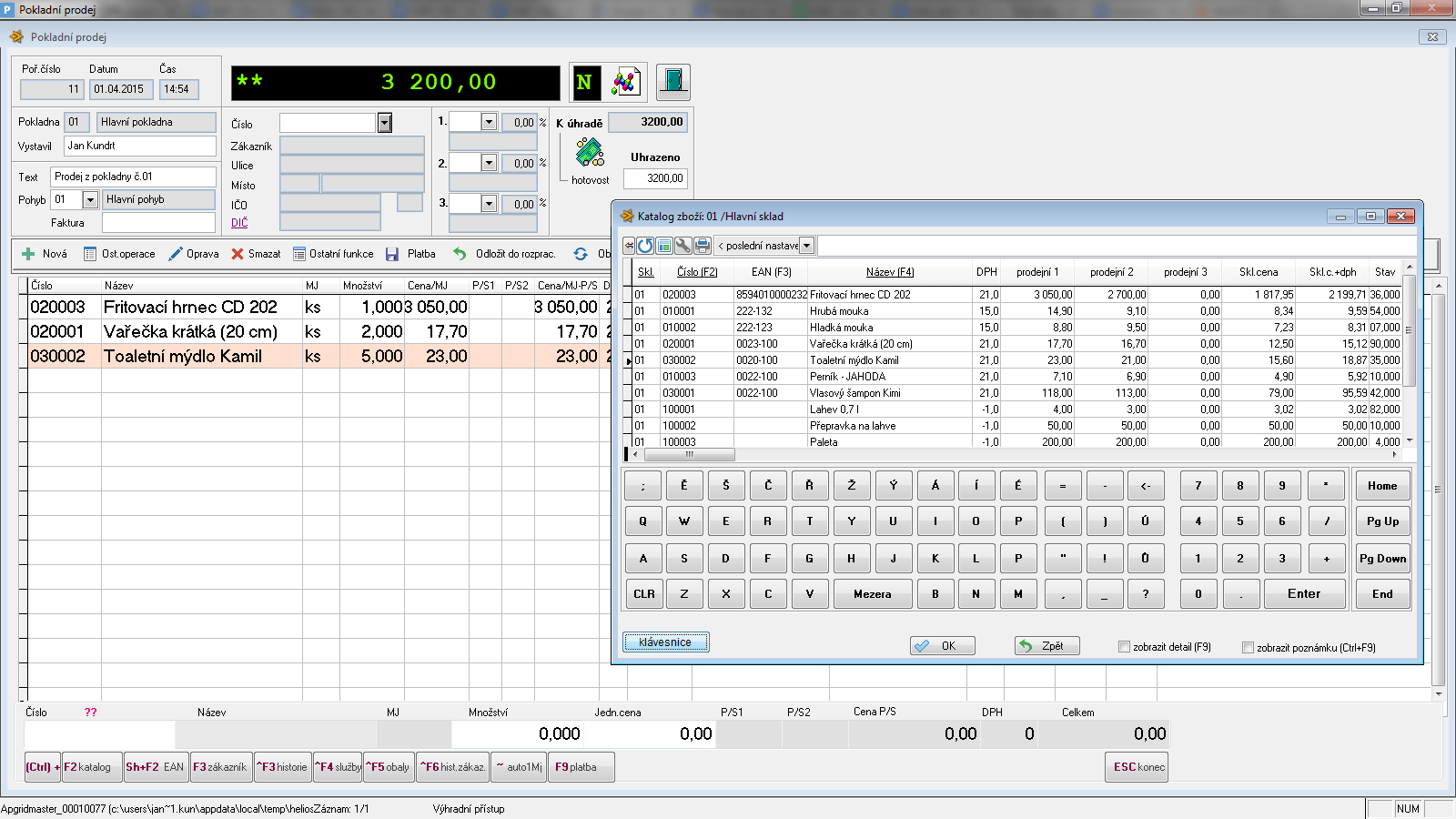The width and height of the screenshot is (1456, 819).
Task: Toggle the klávesnice on-screen keyboard button
Action: pos(665,642)
